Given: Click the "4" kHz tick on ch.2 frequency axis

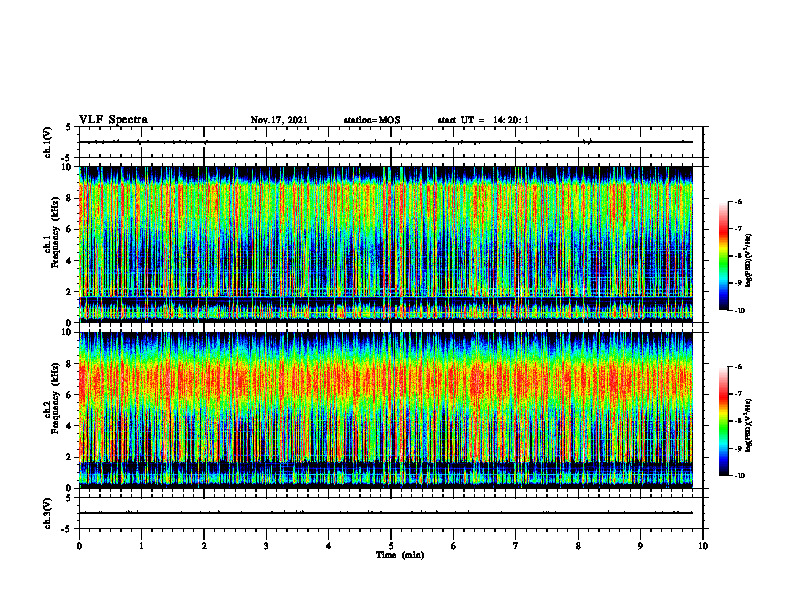Looking at the screenshot, I should pyautogui.click(x=70, y=426).
